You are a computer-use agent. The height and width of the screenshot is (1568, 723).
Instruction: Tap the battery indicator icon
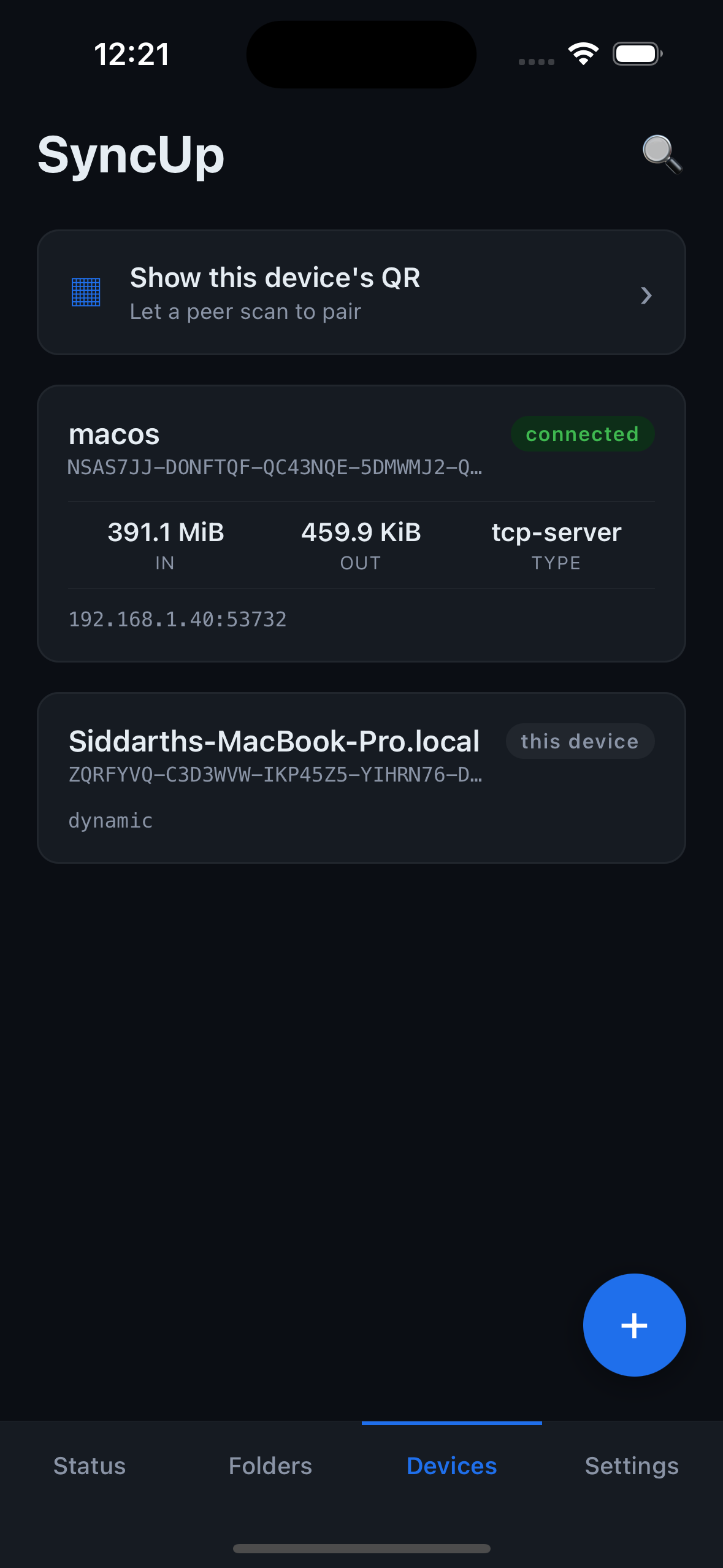(x=637, y=54)
